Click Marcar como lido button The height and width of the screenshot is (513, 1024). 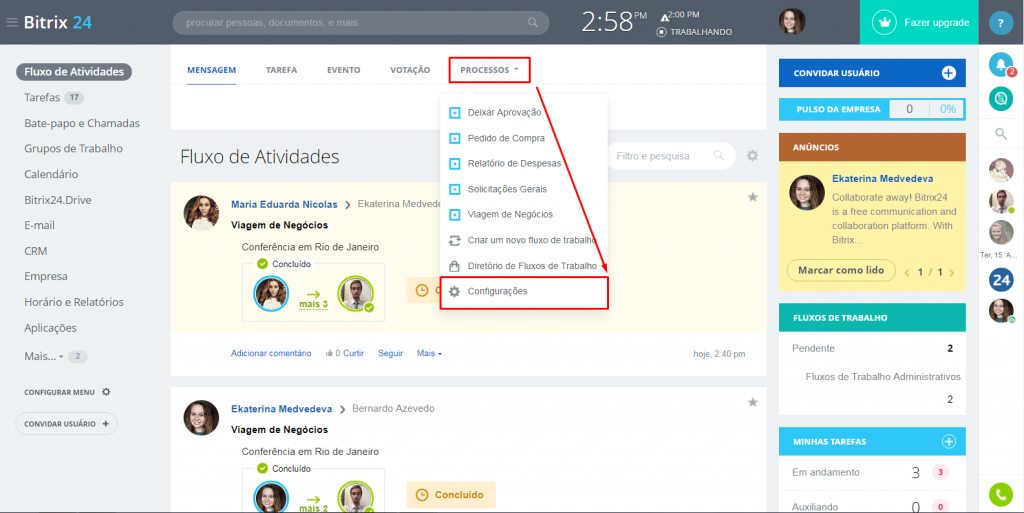(x=840, y=270)
